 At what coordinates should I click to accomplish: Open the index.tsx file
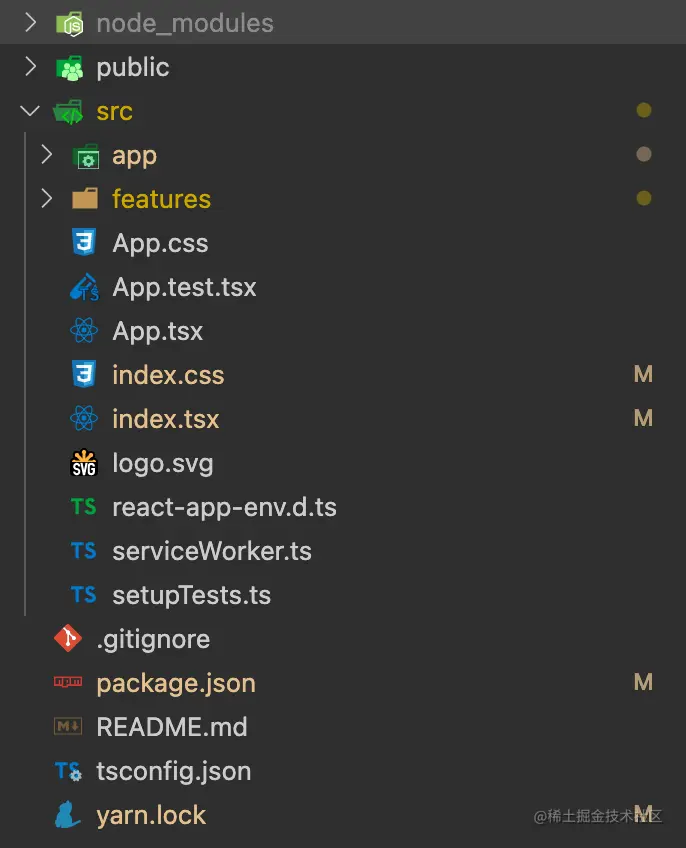click(165, 419)
